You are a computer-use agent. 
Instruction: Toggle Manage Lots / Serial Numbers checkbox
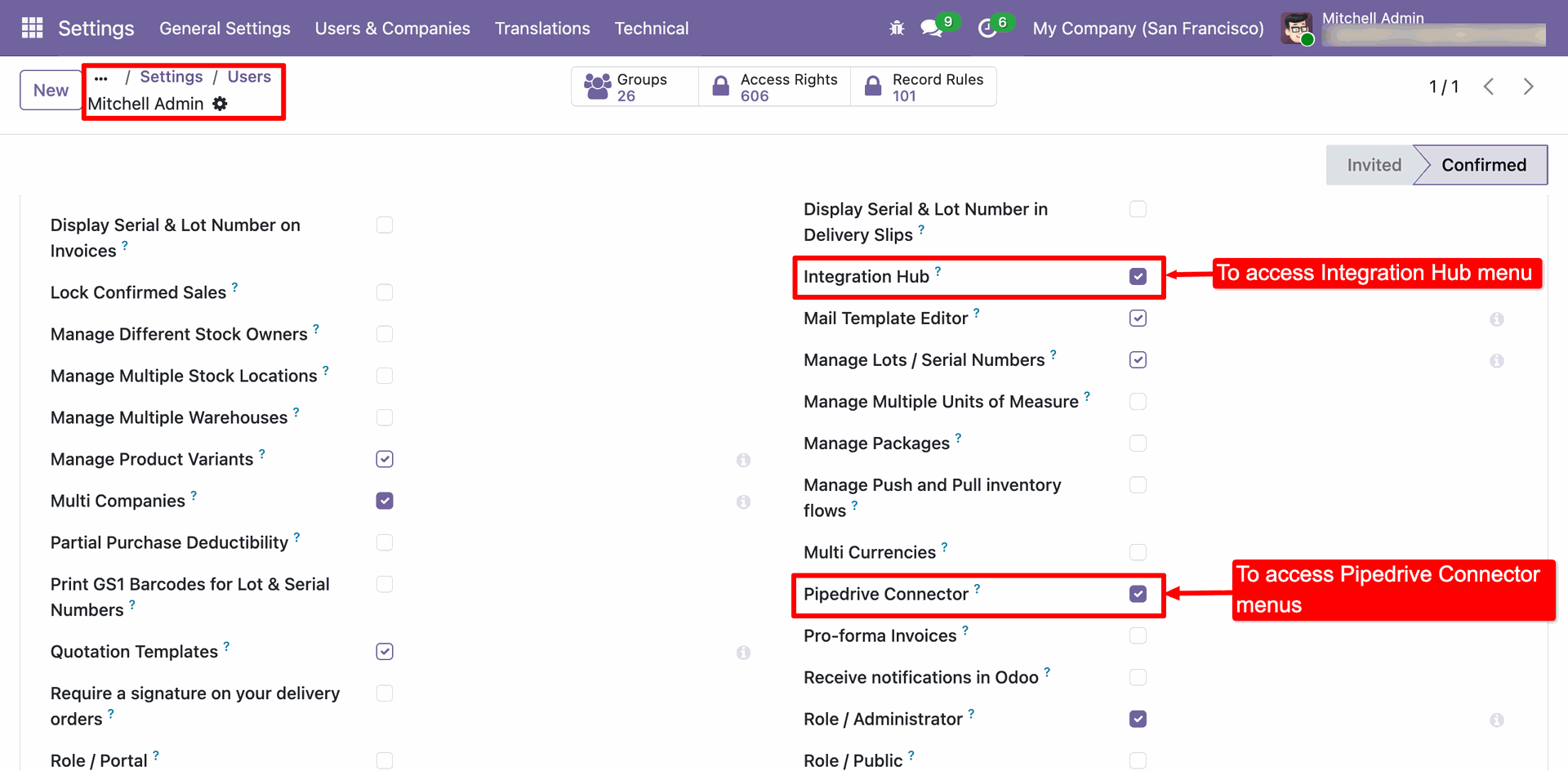tap(1138, 359)
